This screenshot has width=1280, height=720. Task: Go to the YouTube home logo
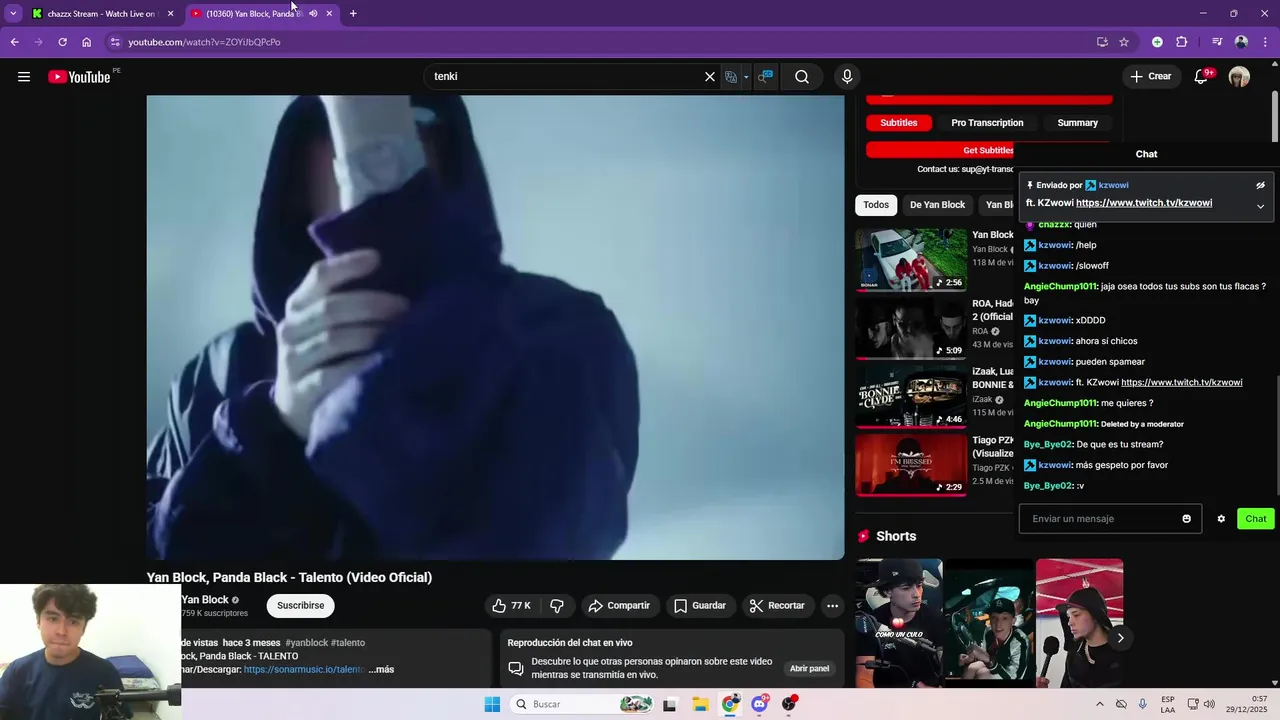(79, 77)
